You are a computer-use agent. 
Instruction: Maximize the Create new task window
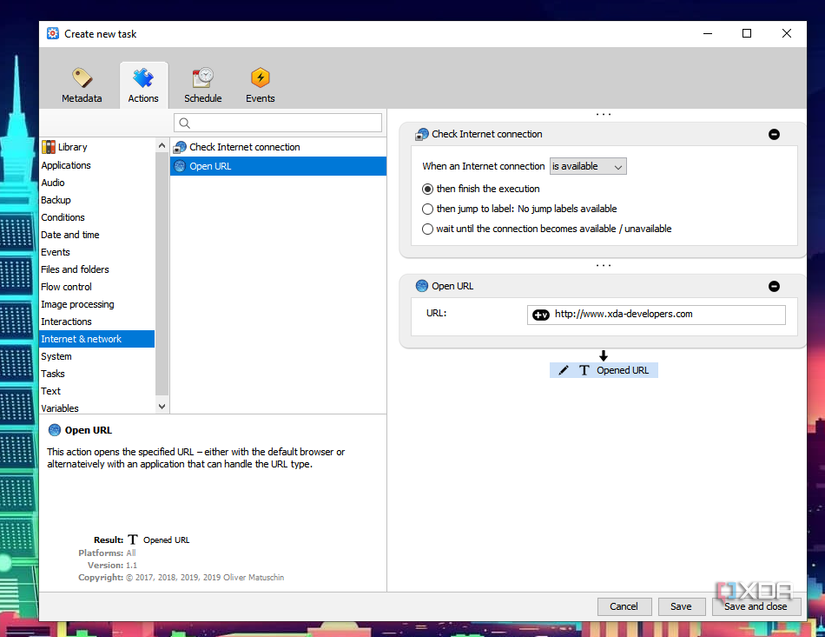(747, 34)
